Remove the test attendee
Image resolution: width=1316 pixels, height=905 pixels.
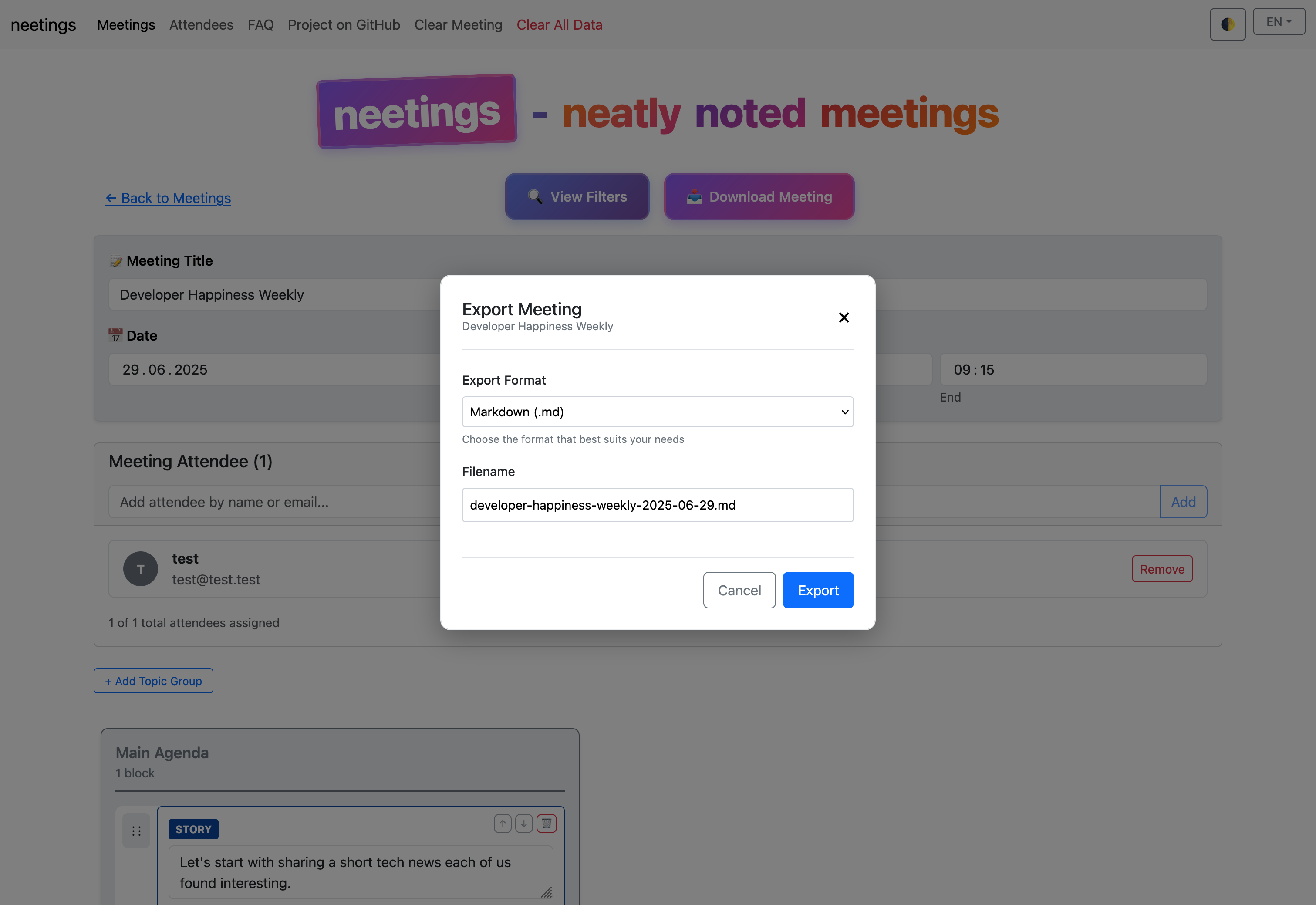tap(1162, 569)
